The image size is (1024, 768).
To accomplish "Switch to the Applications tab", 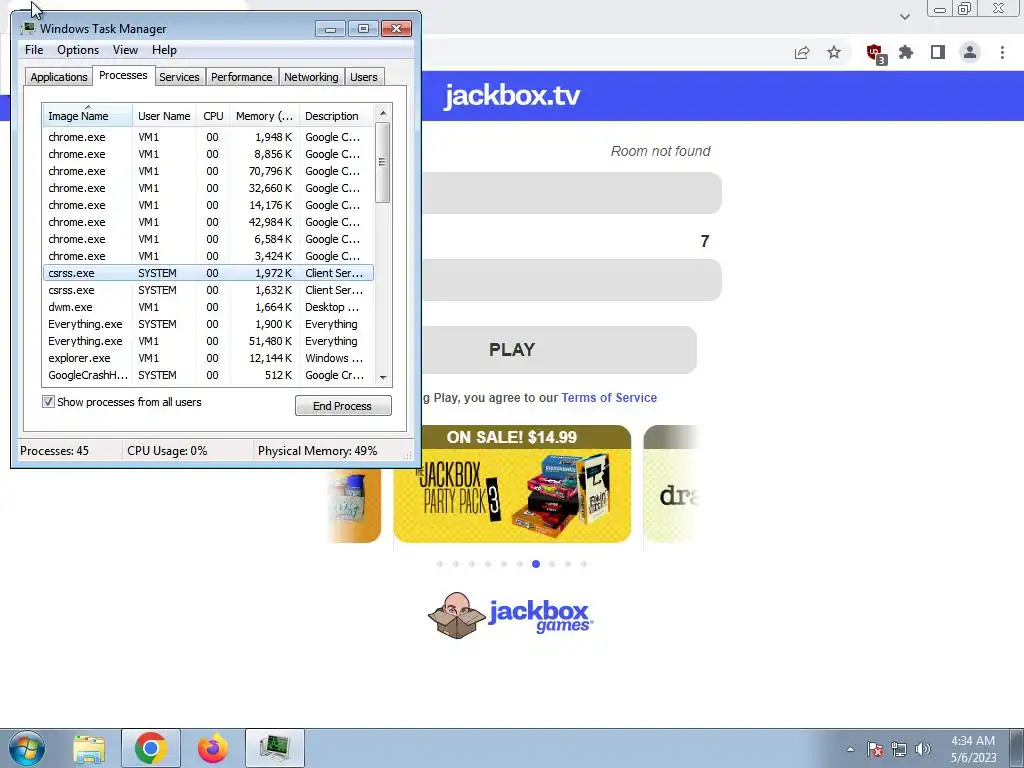I will 59,77.
